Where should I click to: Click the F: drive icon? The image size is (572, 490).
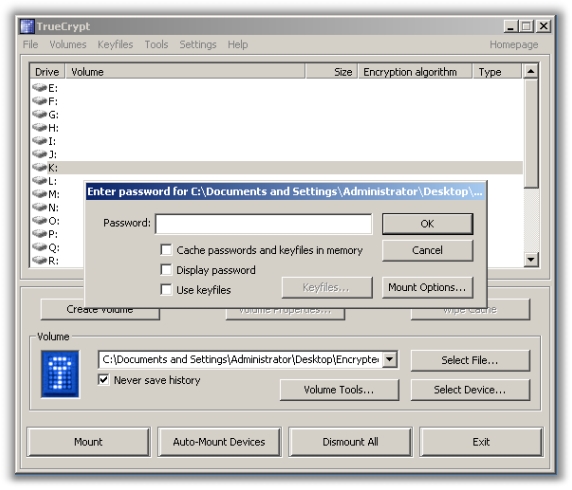coord(39,101)
